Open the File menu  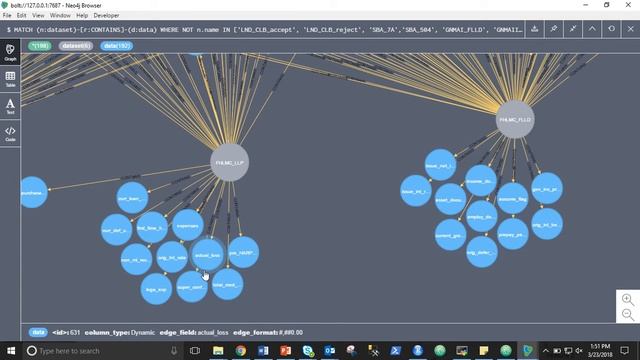point(7,16)
